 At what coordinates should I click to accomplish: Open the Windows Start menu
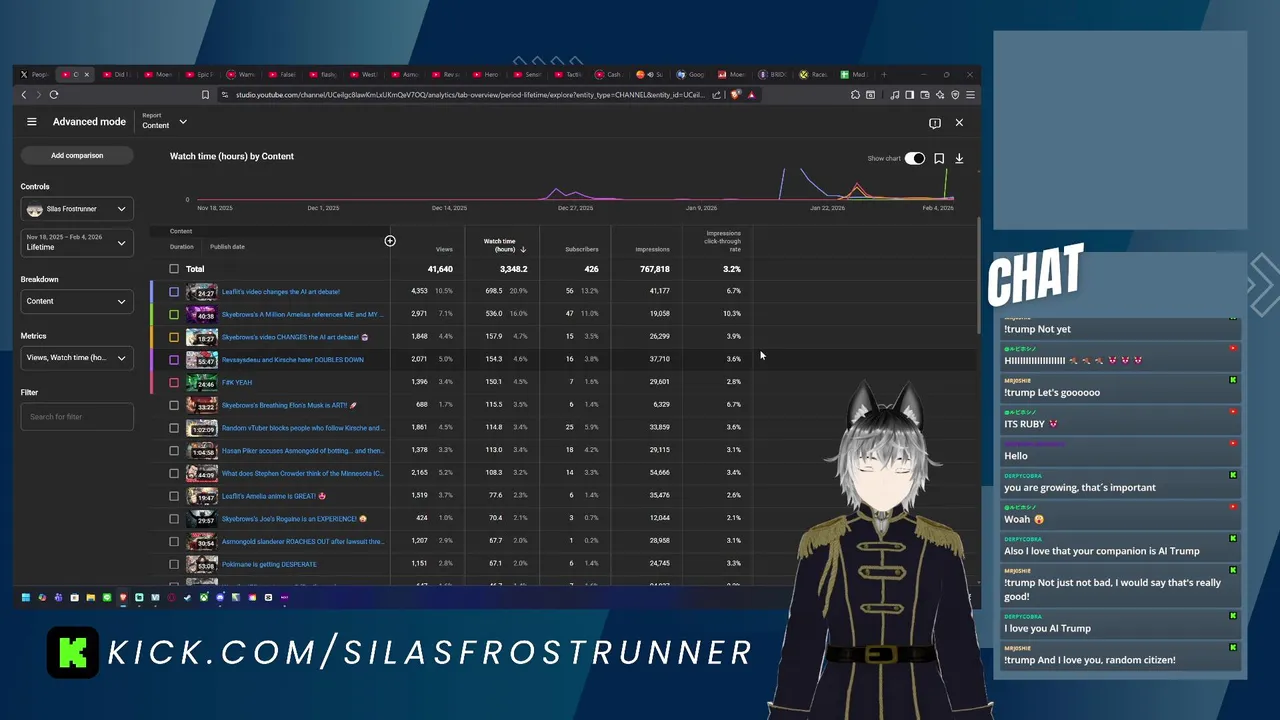(26, 598)
